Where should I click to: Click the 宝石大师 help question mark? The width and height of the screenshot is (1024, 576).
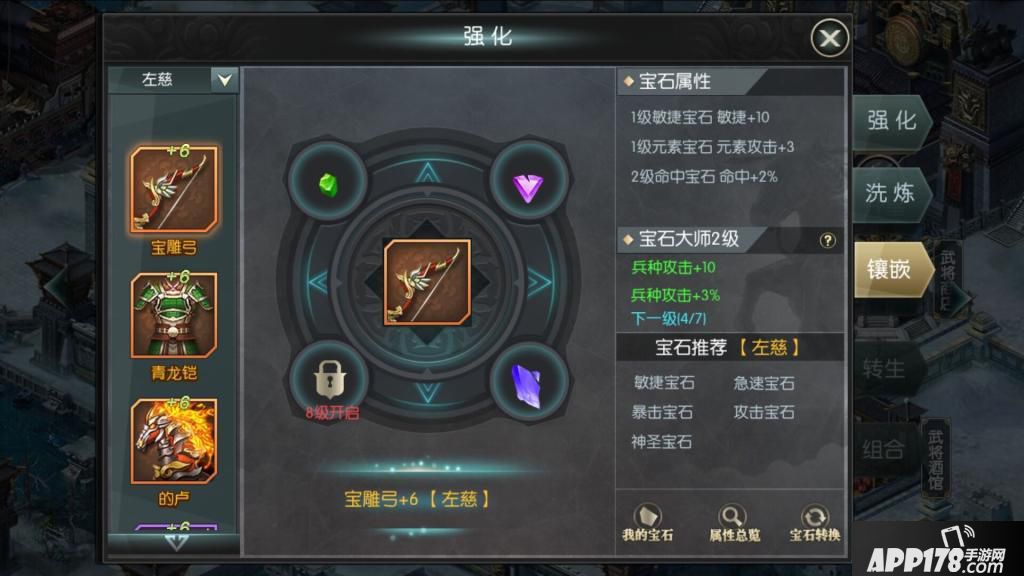(x=827, y=240)
